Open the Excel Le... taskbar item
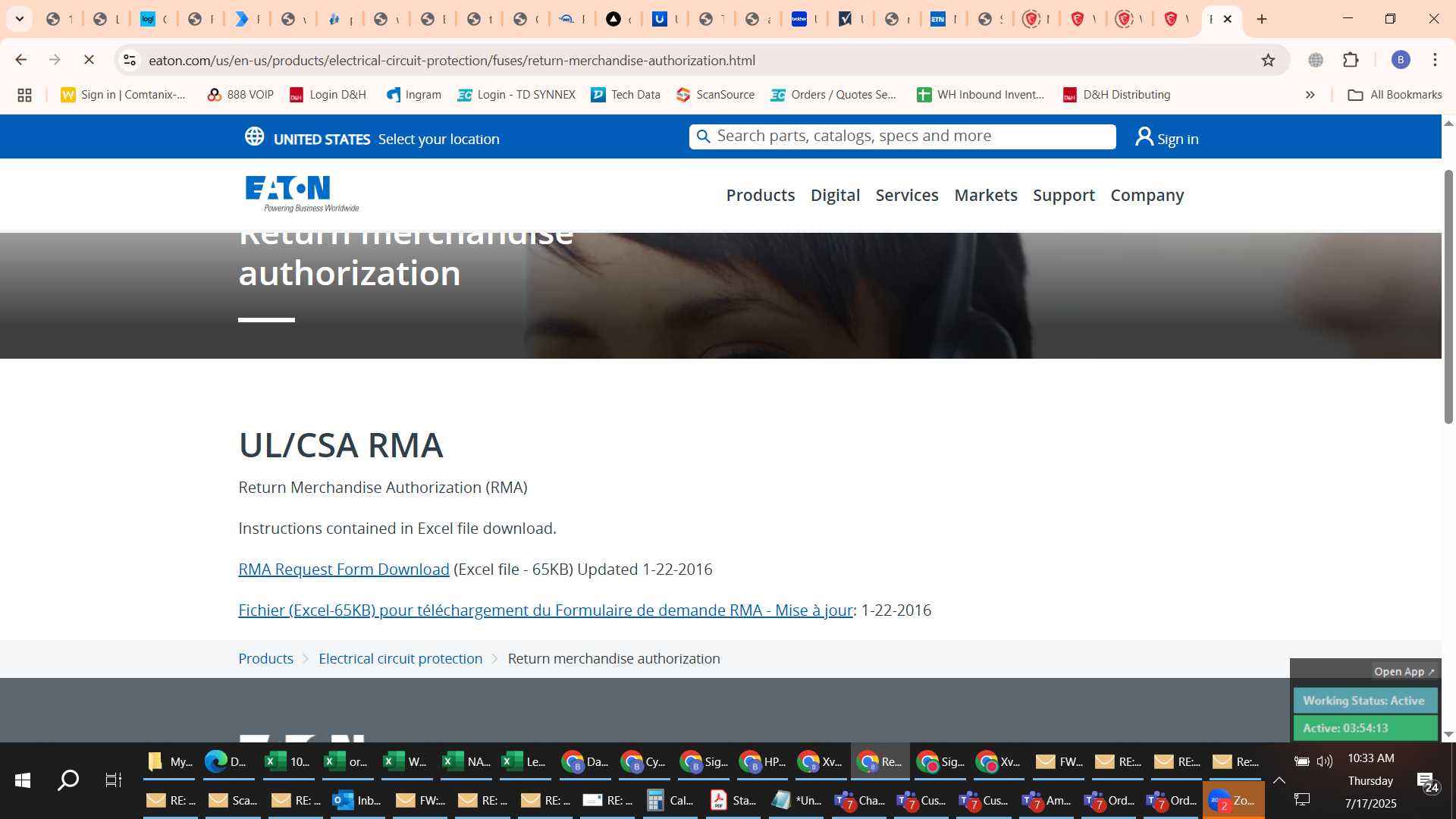The height and width of the screenshot is (819, 1456). 525,761
